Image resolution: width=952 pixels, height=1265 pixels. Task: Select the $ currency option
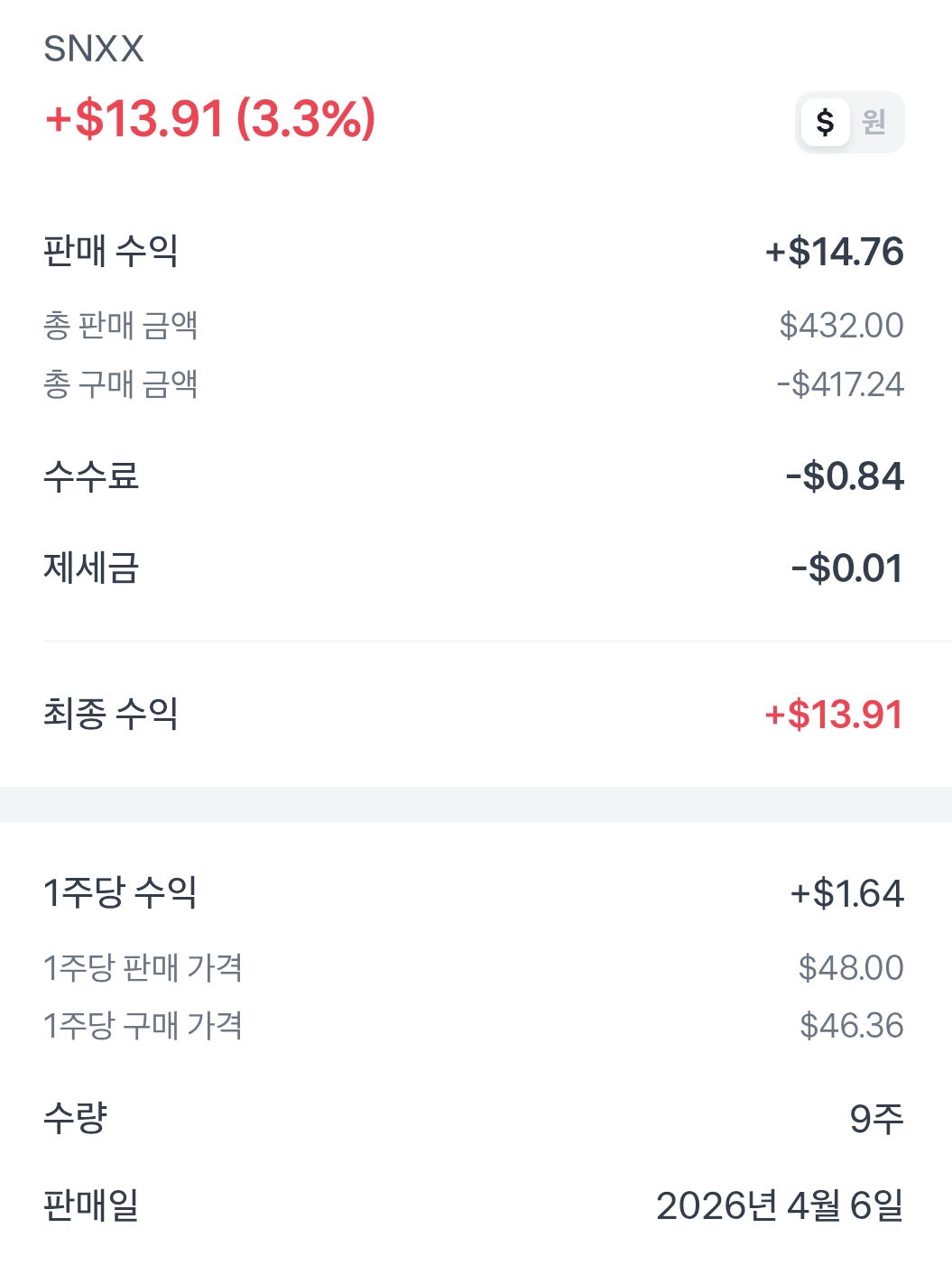tap(825, 122)
